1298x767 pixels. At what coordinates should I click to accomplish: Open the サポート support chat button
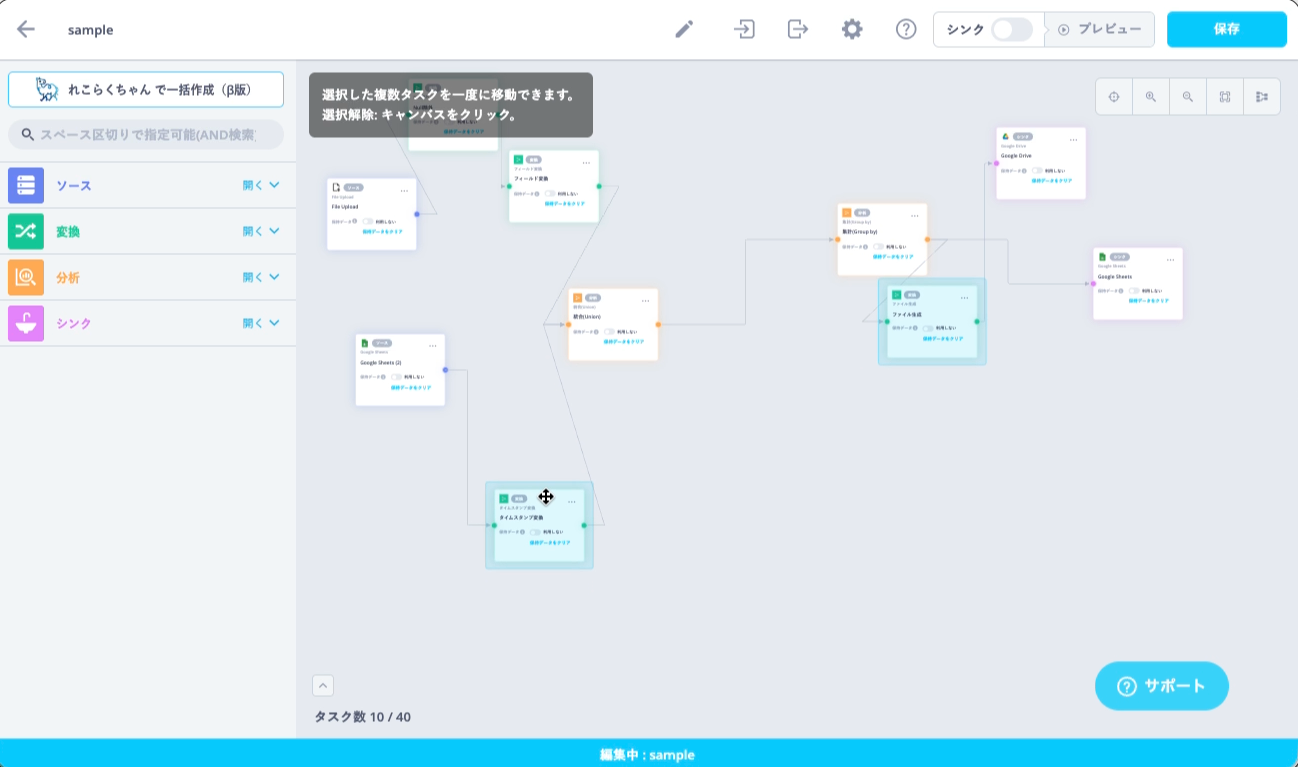pos(1162,686)
